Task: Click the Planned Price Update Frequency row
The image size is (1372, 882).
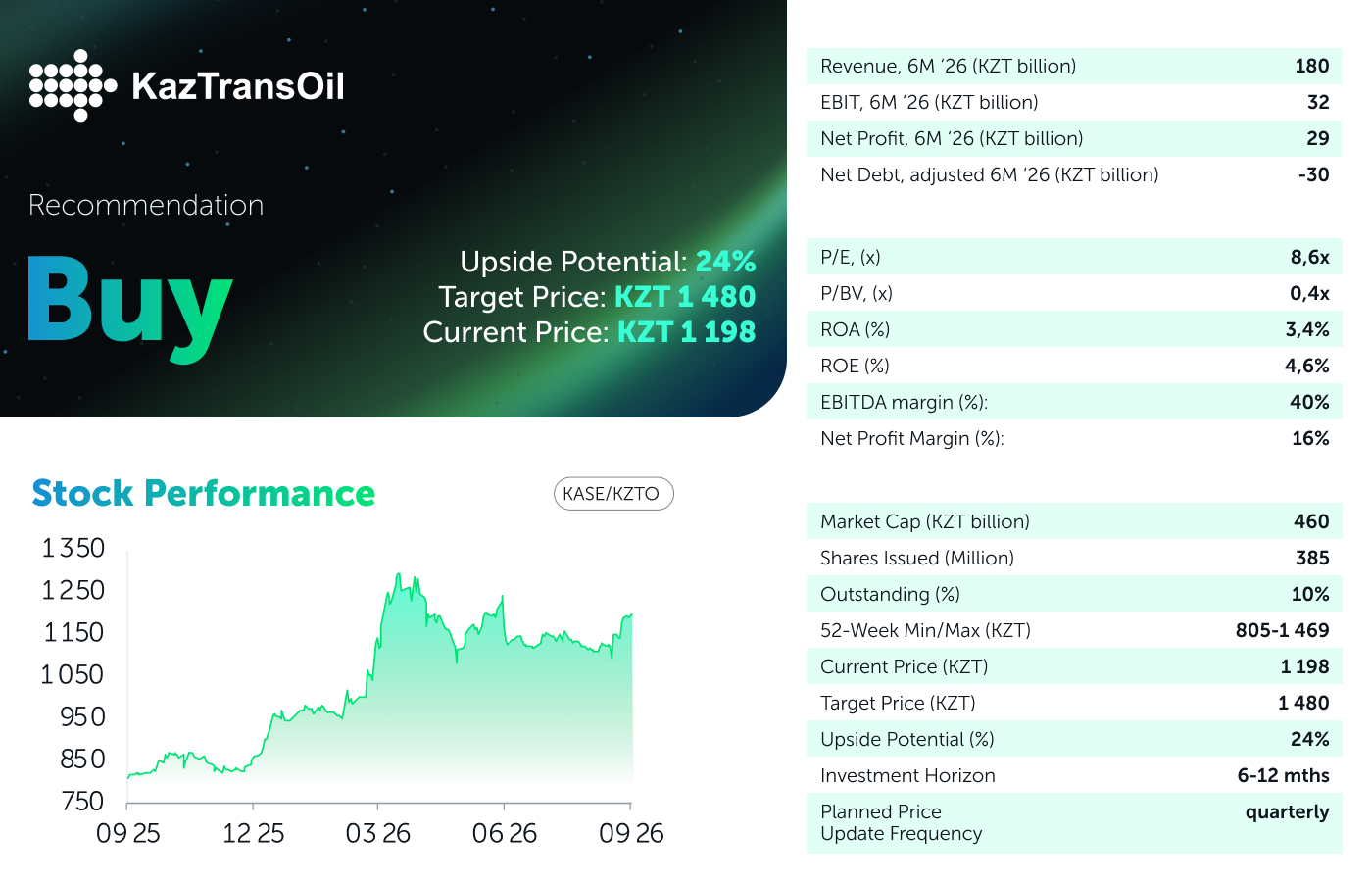Action: [x=1074, y=823]
